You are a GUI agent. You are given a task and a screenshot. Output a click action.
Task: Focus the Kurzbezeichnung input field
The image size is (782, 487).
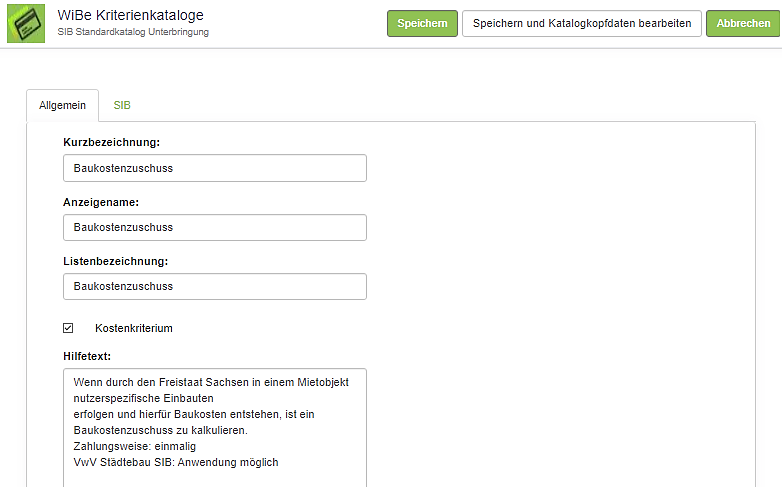pyautogui.click(x=214, y=168)
